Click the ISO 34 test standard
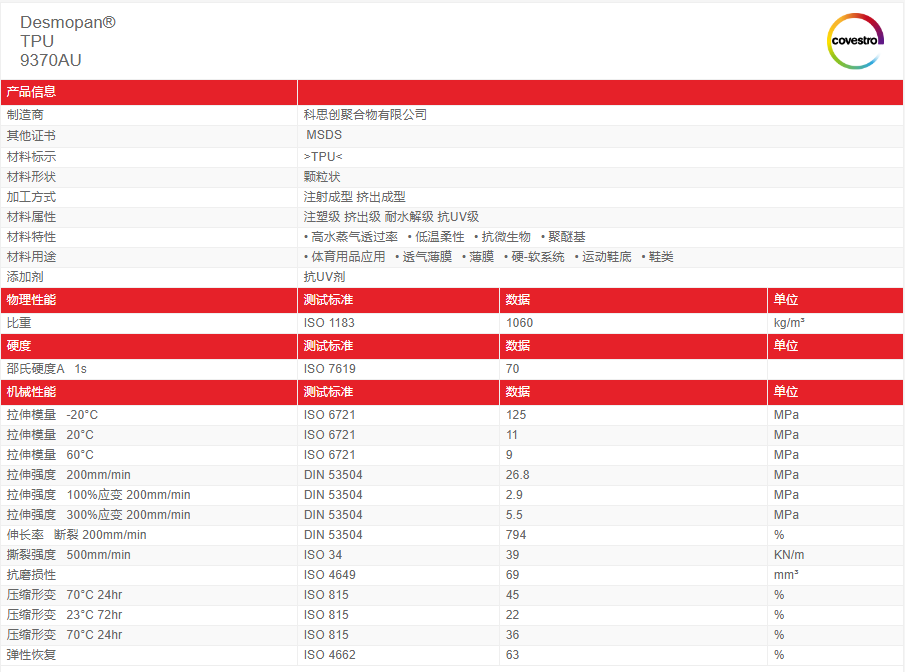Screen dimensions: 905x672 tap(323, 555)
